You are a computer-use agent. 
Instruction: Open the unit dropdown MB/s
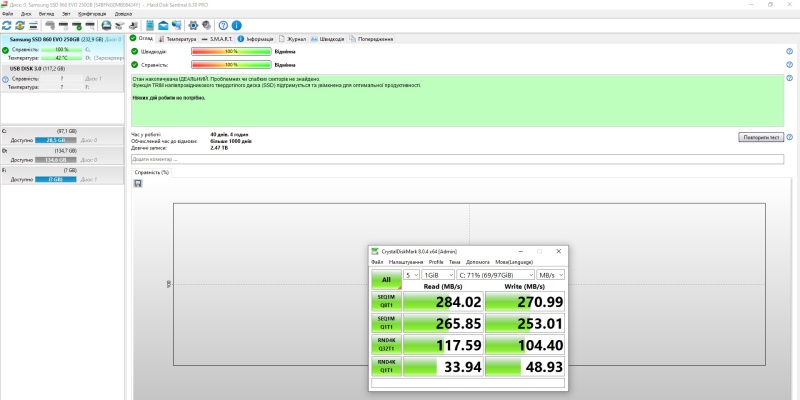pyautogui.click(x=551, y=274)
